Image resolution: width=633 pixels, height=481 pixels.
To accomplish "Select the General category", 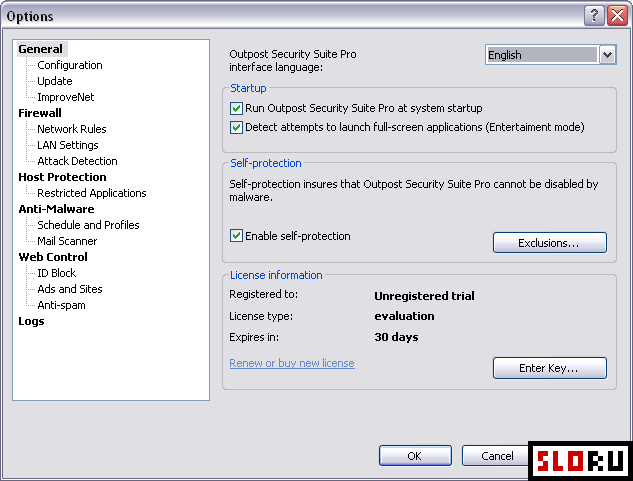I will (40, 49).
